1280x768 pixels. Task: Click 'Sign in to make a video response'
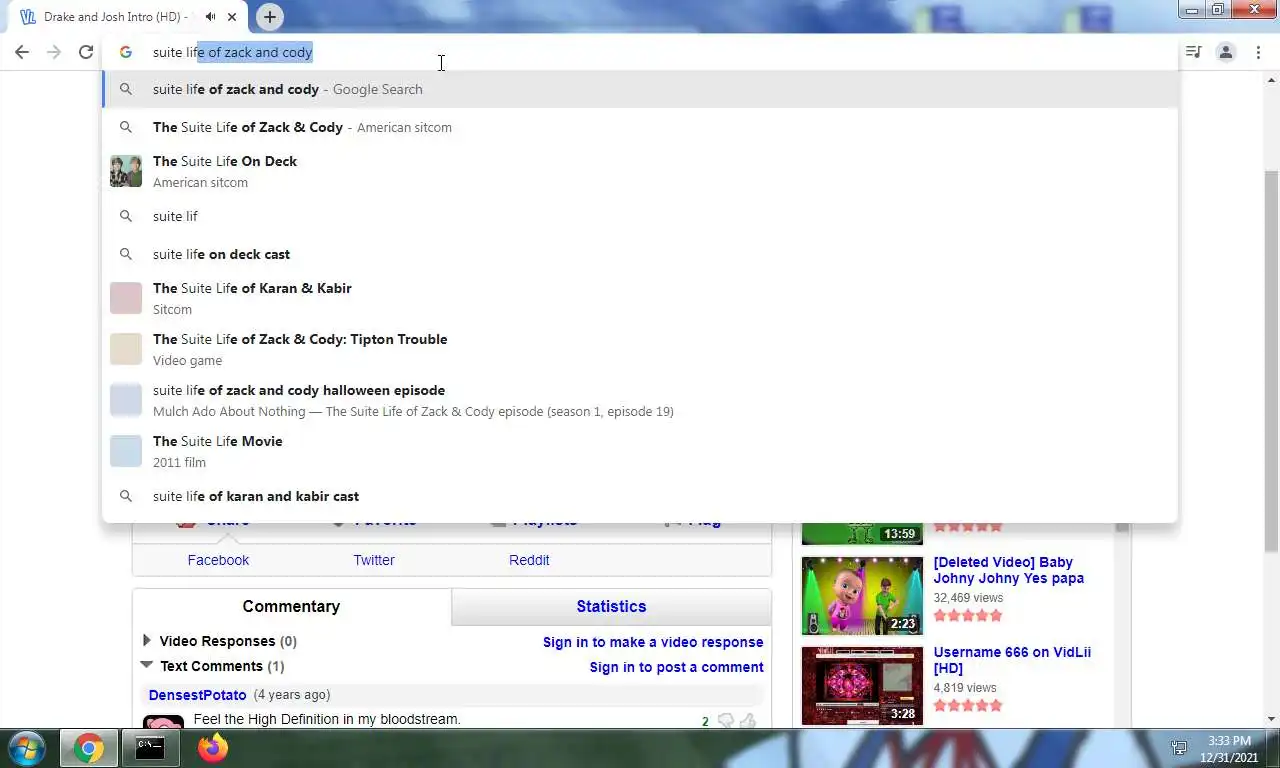[653, 642]
